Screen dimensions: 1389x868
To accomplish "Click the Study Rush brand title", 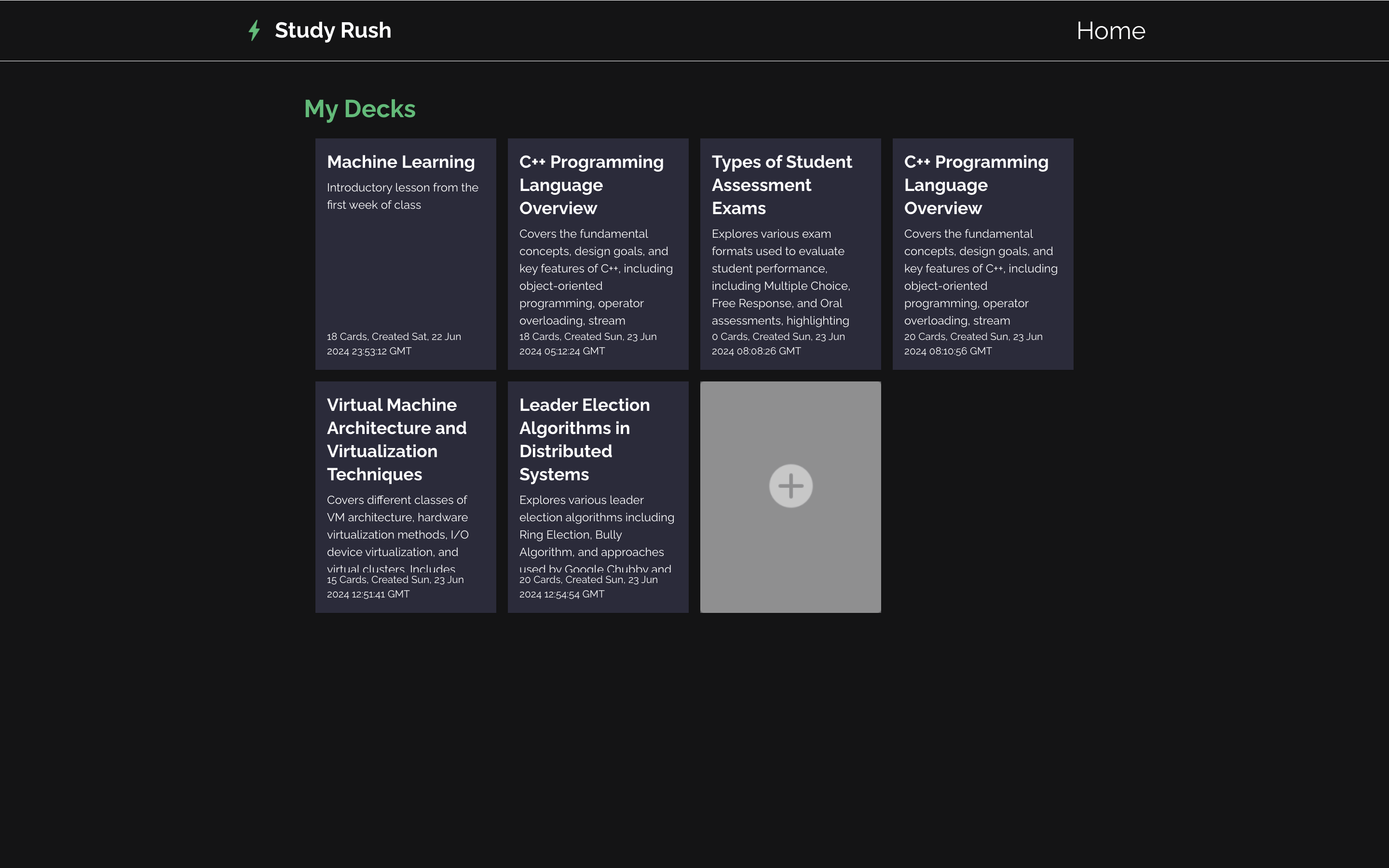I will click(333, 30).
